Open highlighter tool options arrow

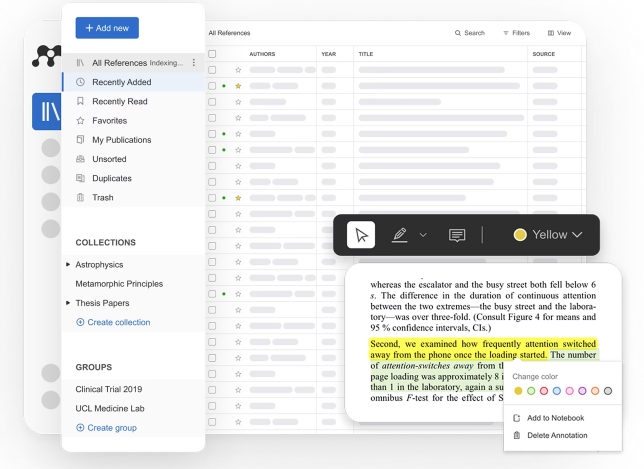(x=423, y=235)
